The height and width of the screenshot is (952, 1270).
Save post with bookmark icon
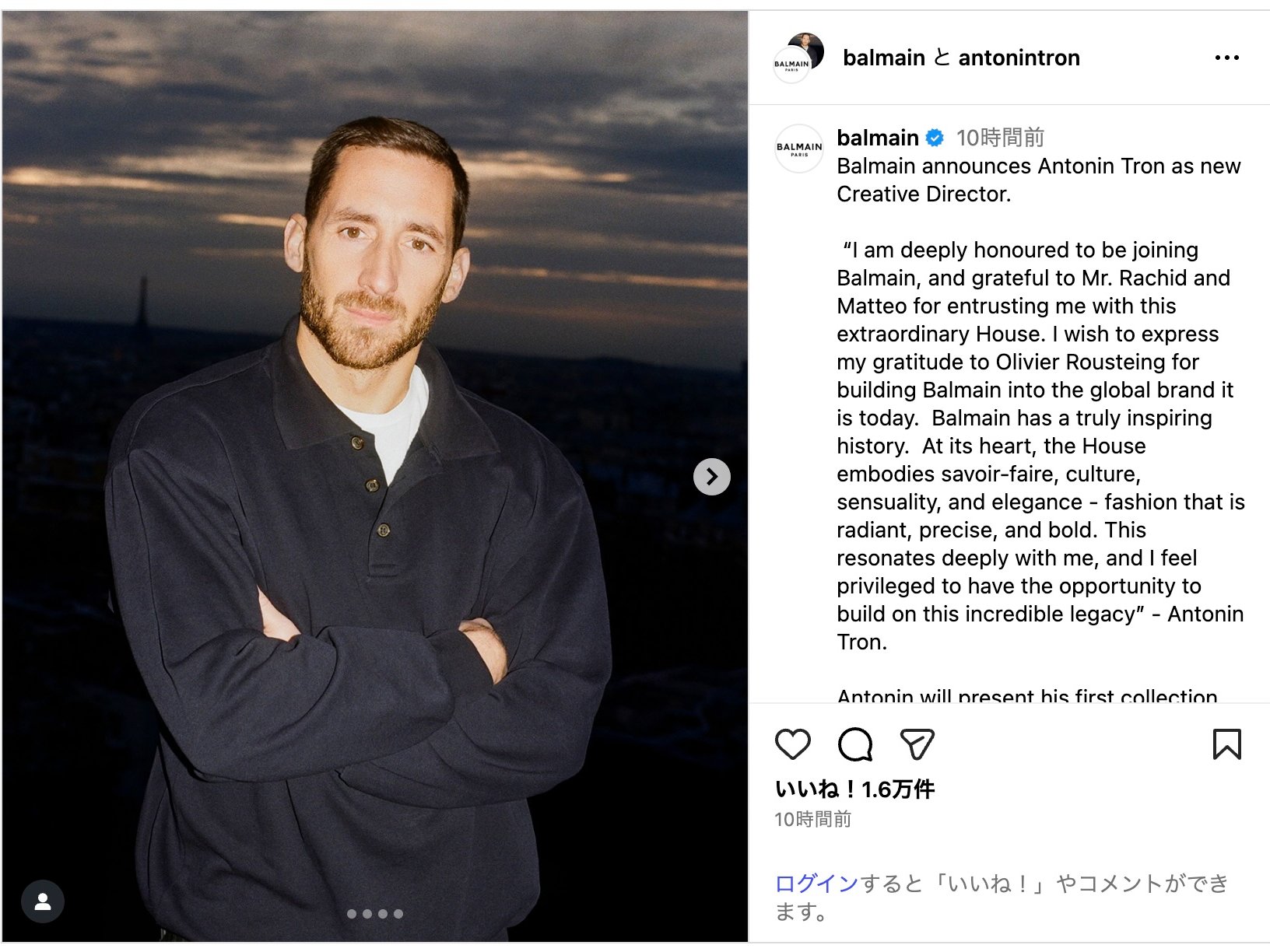[x=1227, y=744]
